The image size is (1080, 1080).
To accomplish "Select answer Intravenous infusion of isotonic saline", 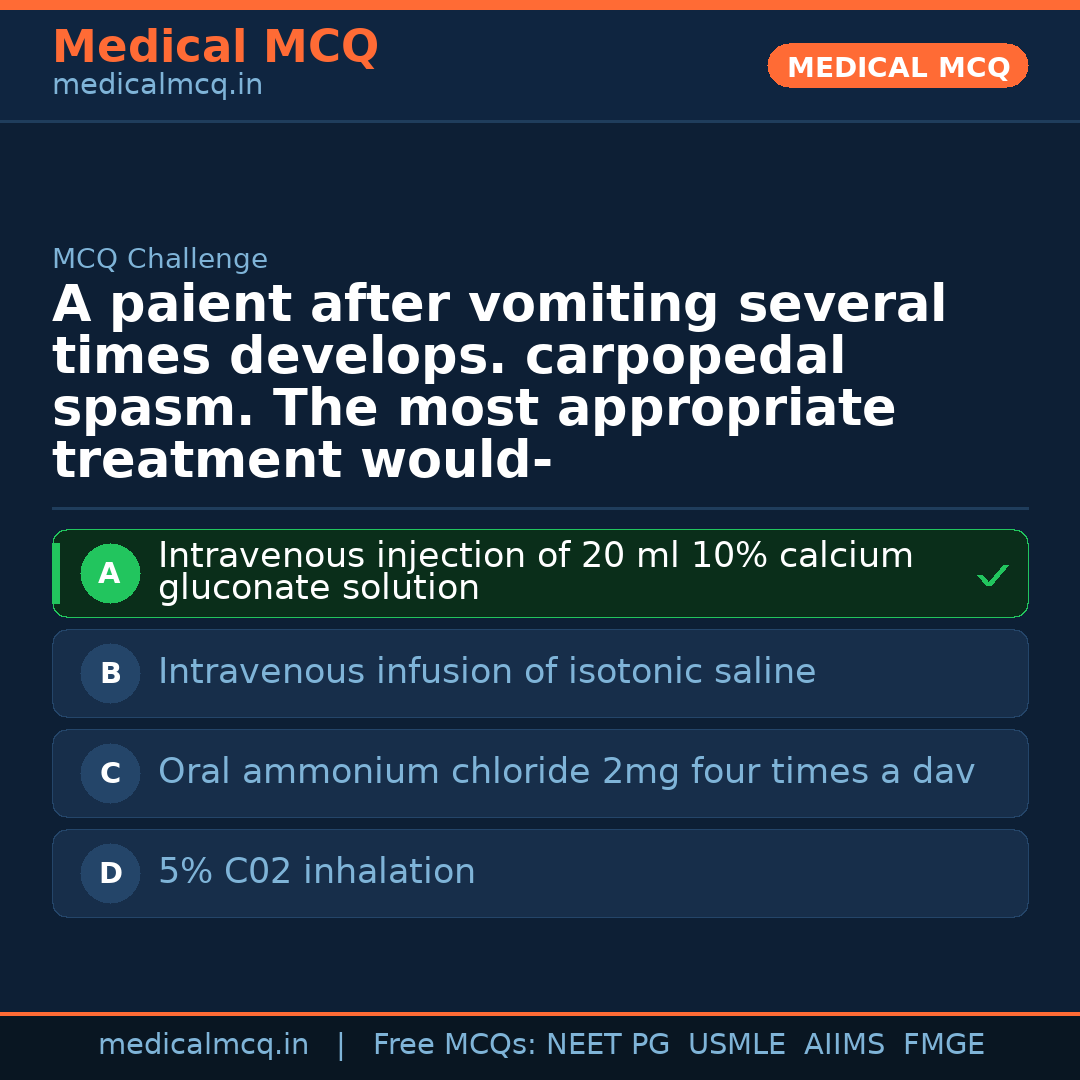I will [487, 672].
